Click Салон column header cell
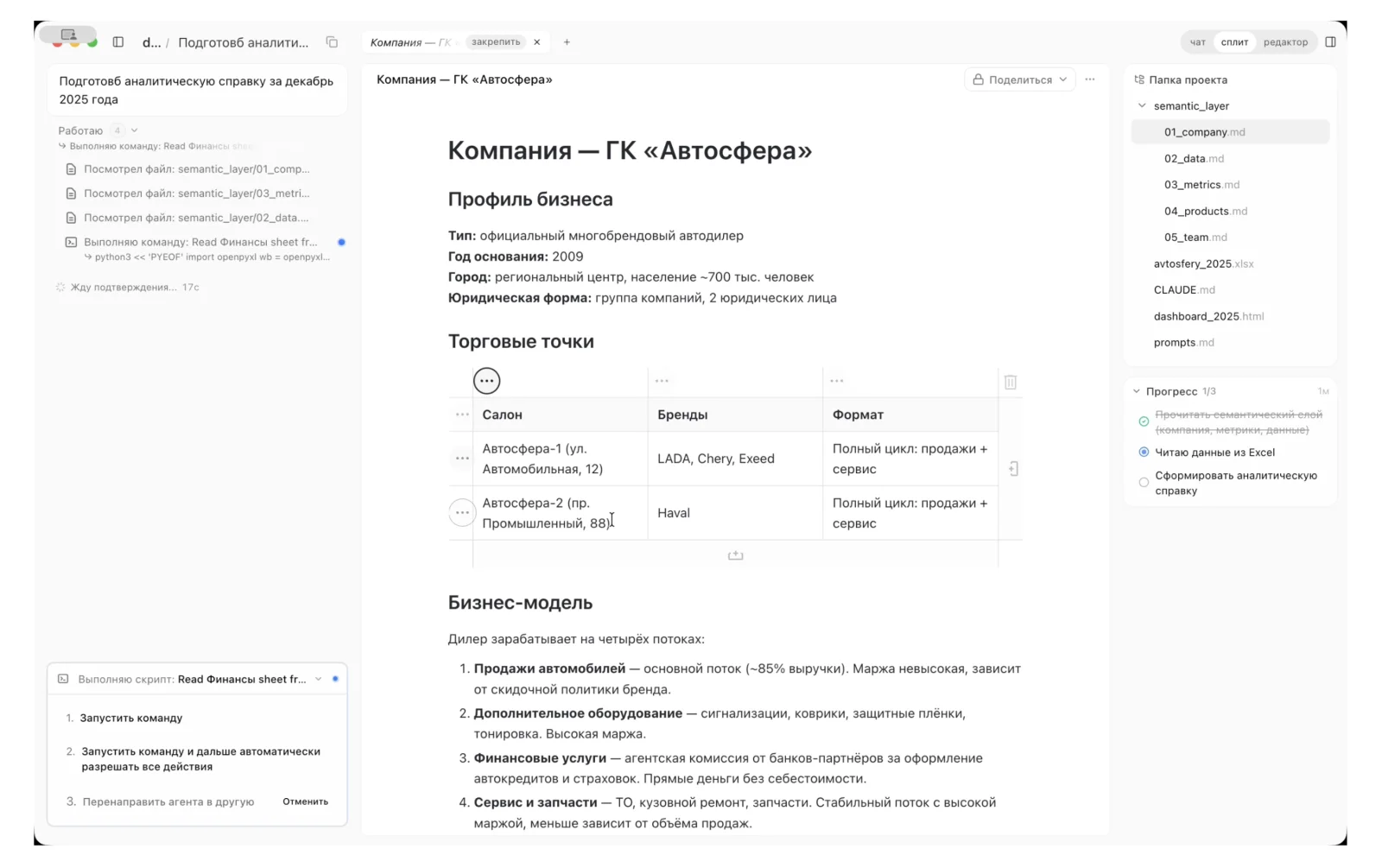 [561, 415]
